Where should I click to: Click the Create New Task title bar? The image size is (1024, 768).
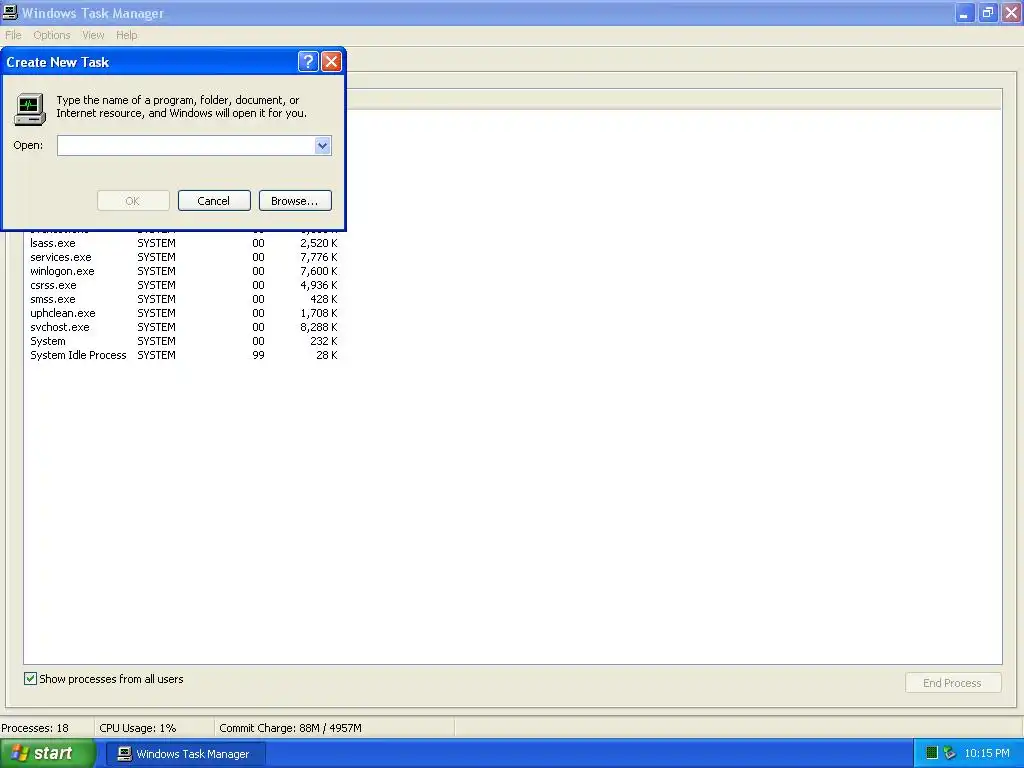150,62
